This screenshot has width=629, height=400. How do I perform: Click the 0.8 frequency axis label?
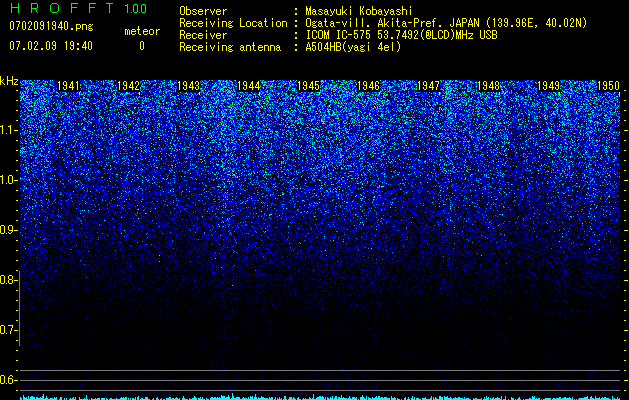coord(8,280)
